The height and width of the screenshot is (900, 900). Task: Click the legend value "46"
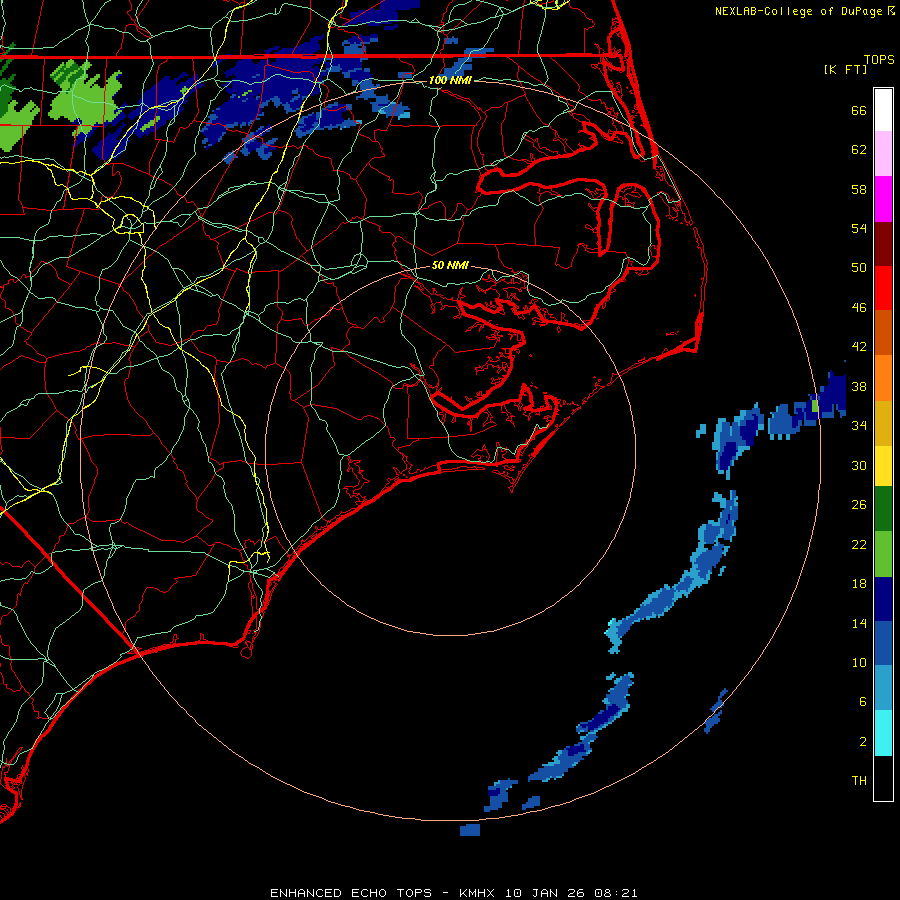(x=859, y=308)
